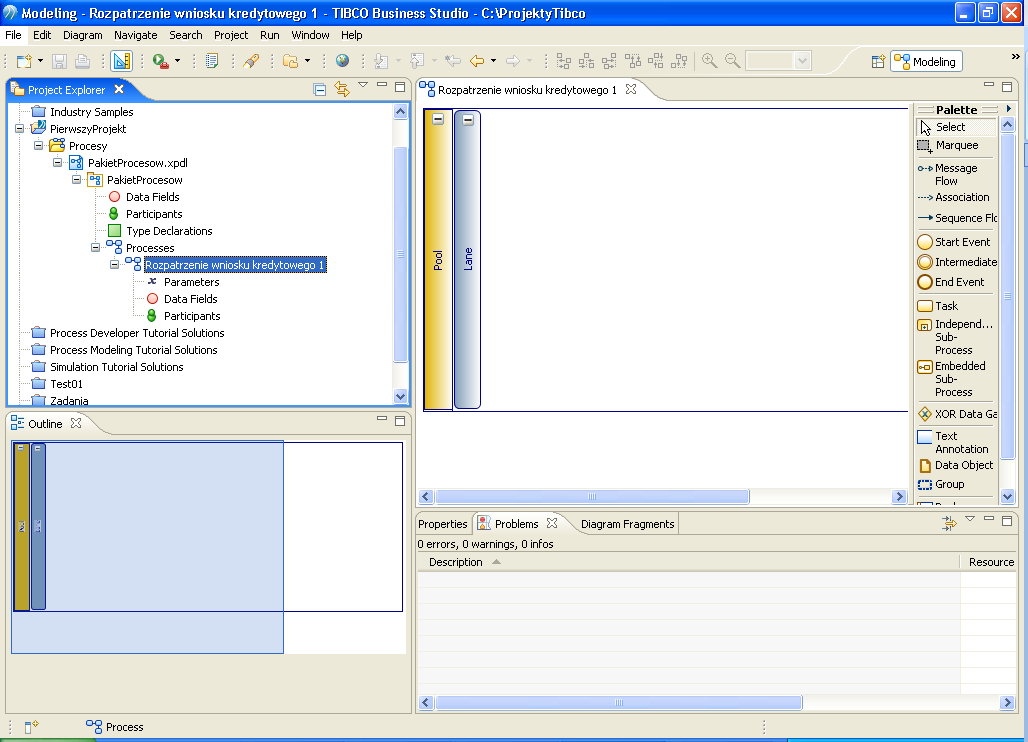The image size is (1028, 742).
Task: Close the Rozpatrzenie wniosku kredytowego 1 editor tab
Action: point(631,89)
